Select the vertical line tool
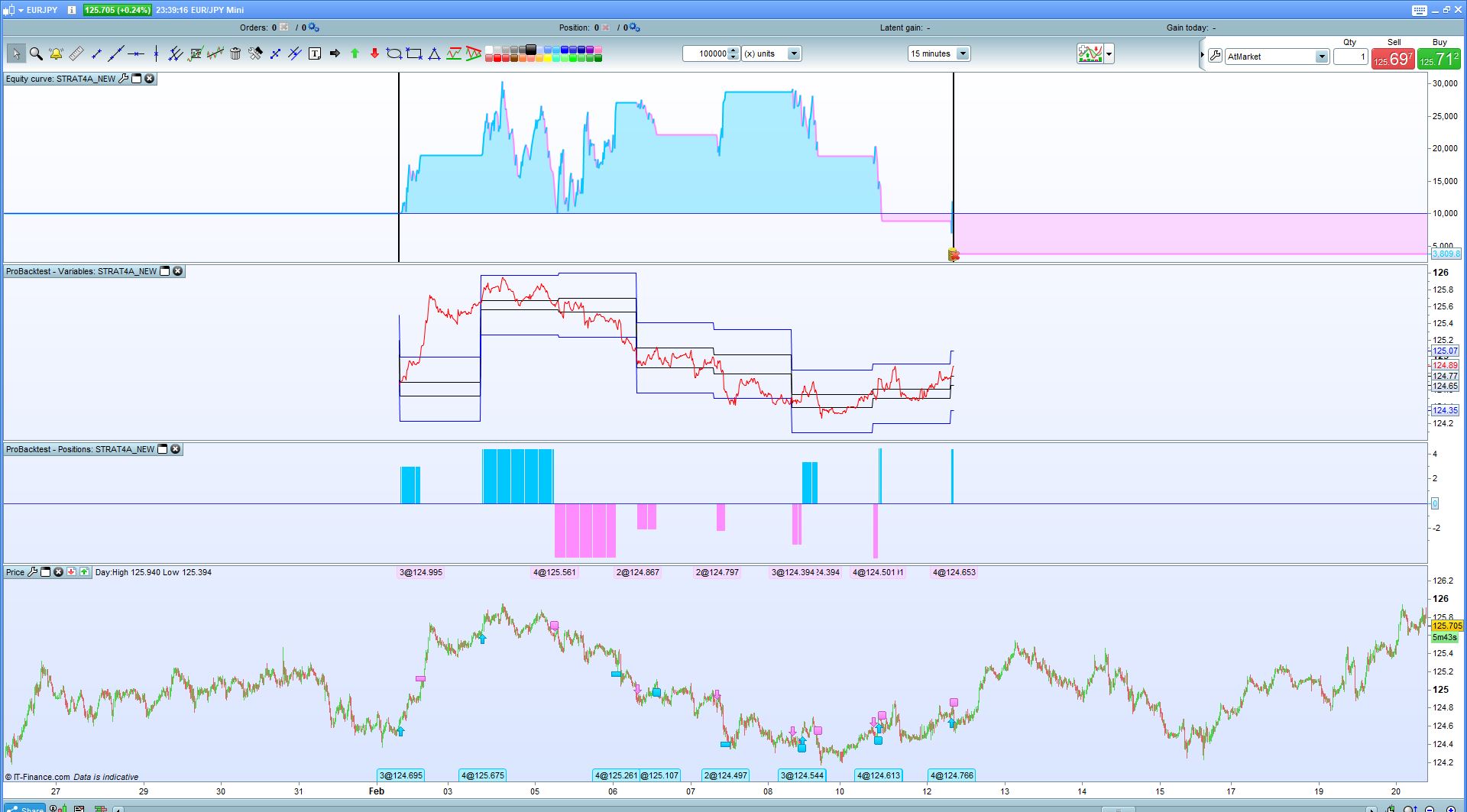Screen dimensions: 1467x812 [x=156, y=53]
